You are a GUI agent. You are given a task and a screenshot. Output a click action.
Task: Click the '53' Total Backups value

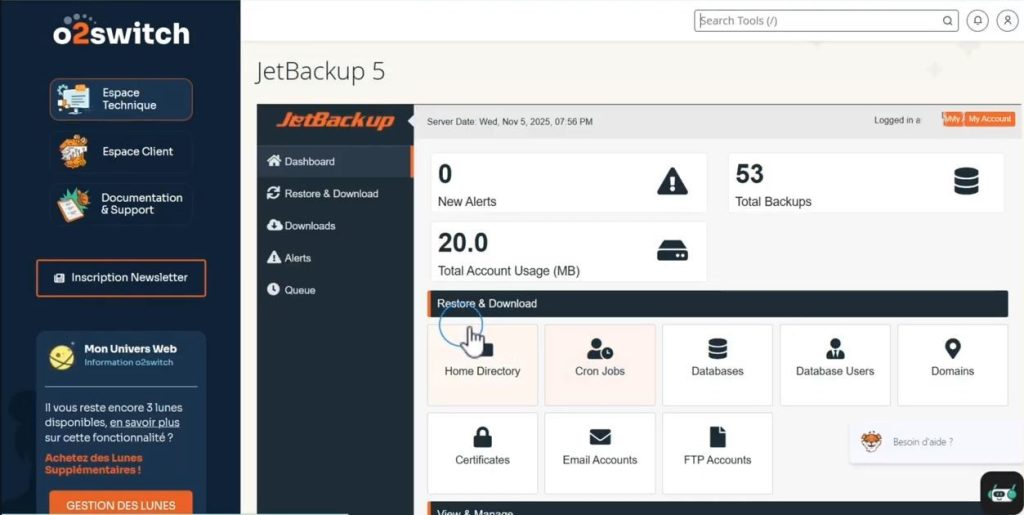(x=750, y=174)
